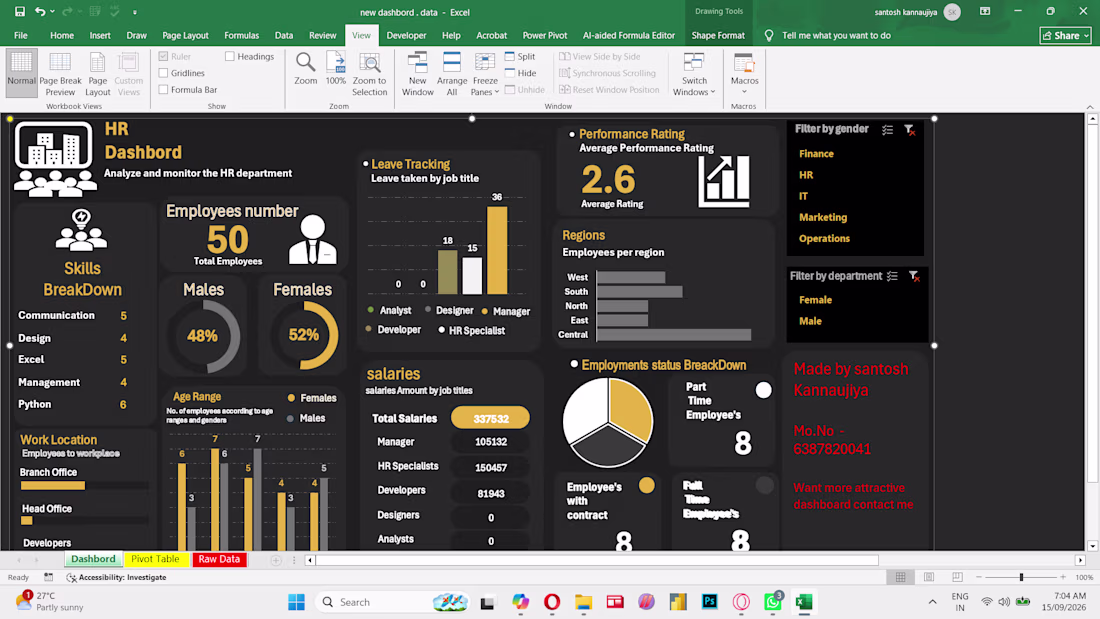Add a new sheet with plus icon
This screenshot has height=619, width=1100.
276,560
